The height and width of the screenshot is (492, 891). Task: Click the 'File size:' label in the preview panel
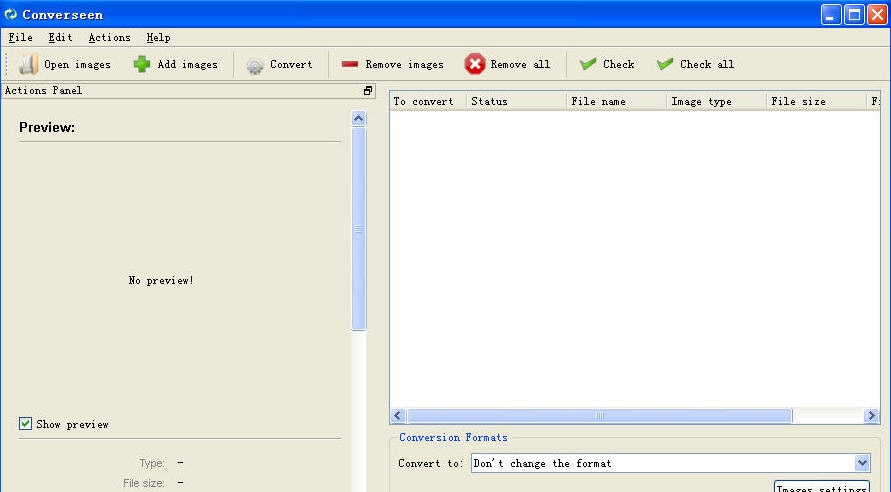click(x=144, y=483)
